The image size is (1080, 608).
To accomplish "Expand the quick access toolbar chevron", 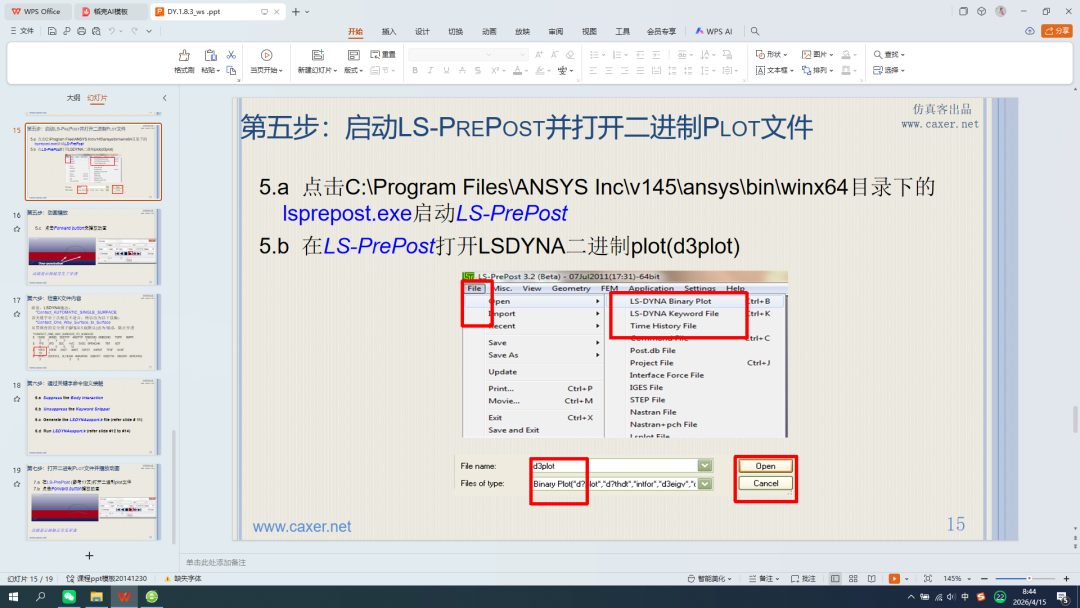I will 149,31.
